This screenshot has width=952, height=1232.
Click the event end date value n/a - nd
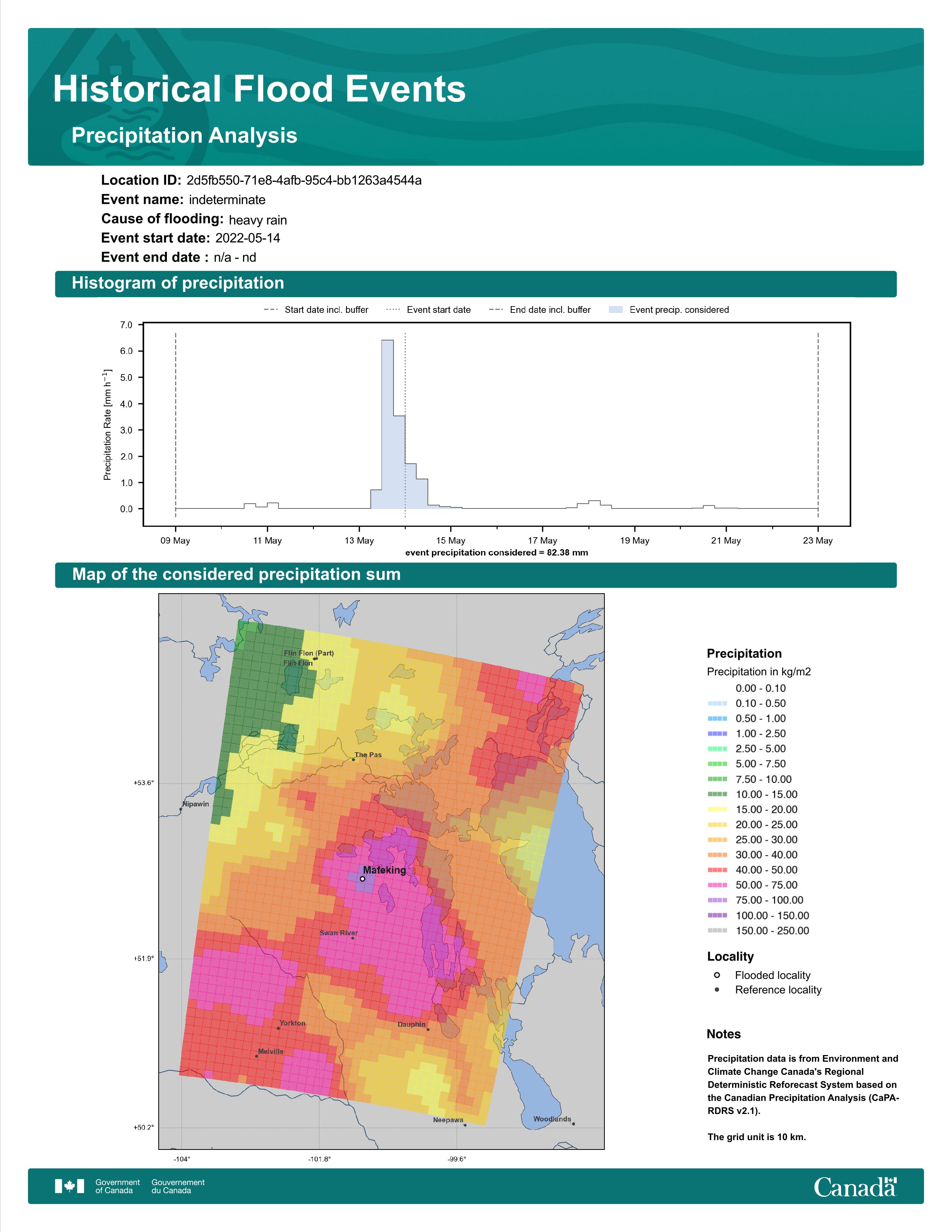click(234, 257)
